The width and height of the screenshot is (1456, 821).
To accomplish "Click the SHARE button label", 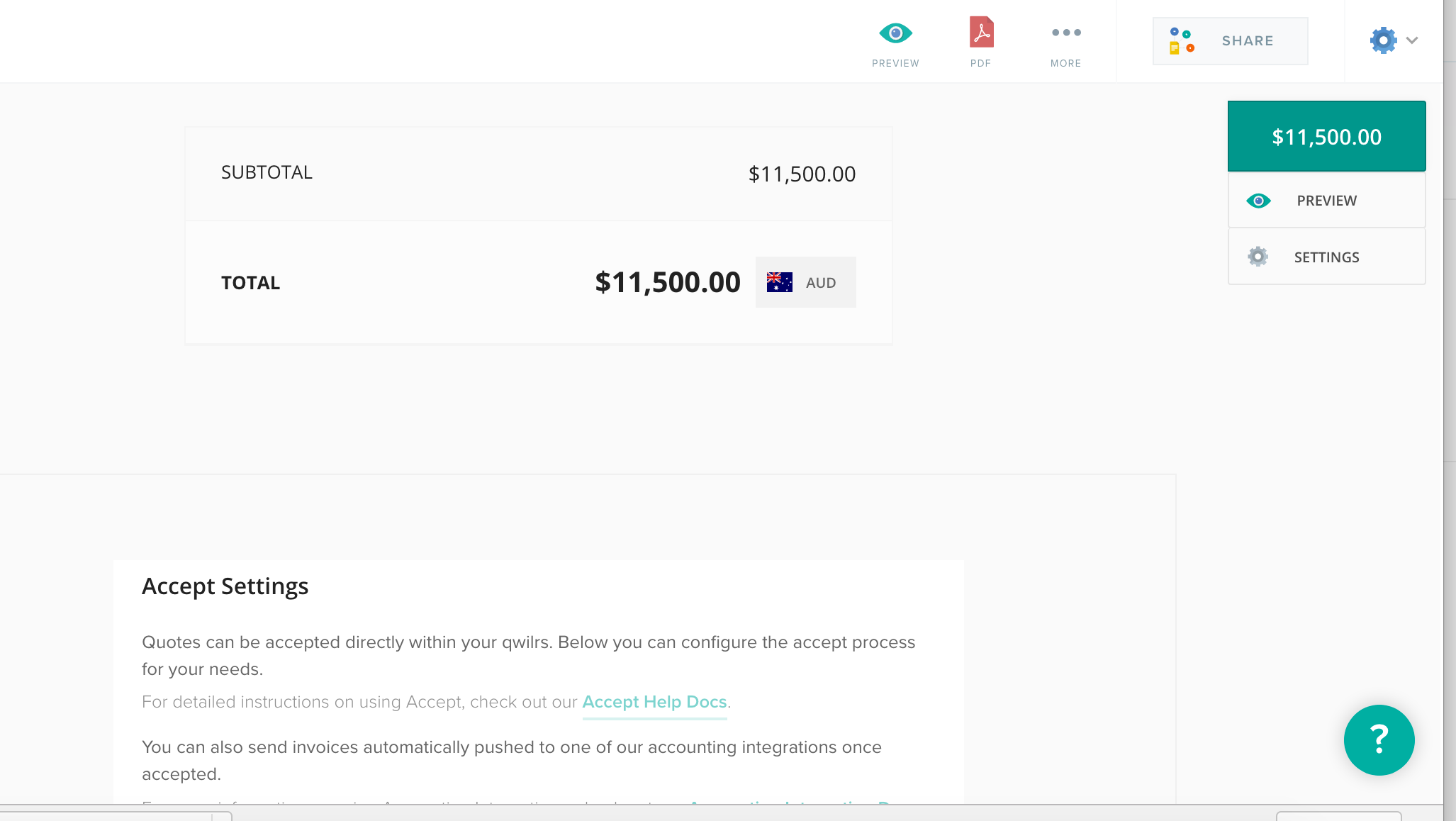I will 1248,41.
